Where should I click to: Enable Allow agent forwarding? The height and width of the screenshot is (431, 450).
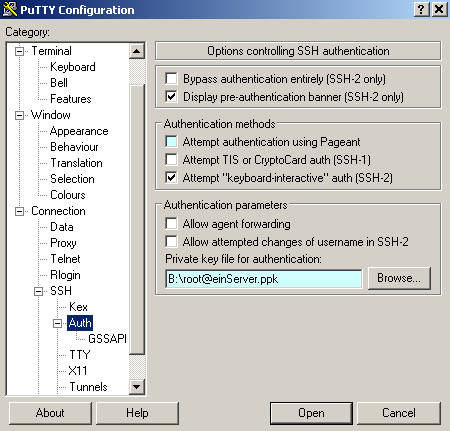point(171,224)
